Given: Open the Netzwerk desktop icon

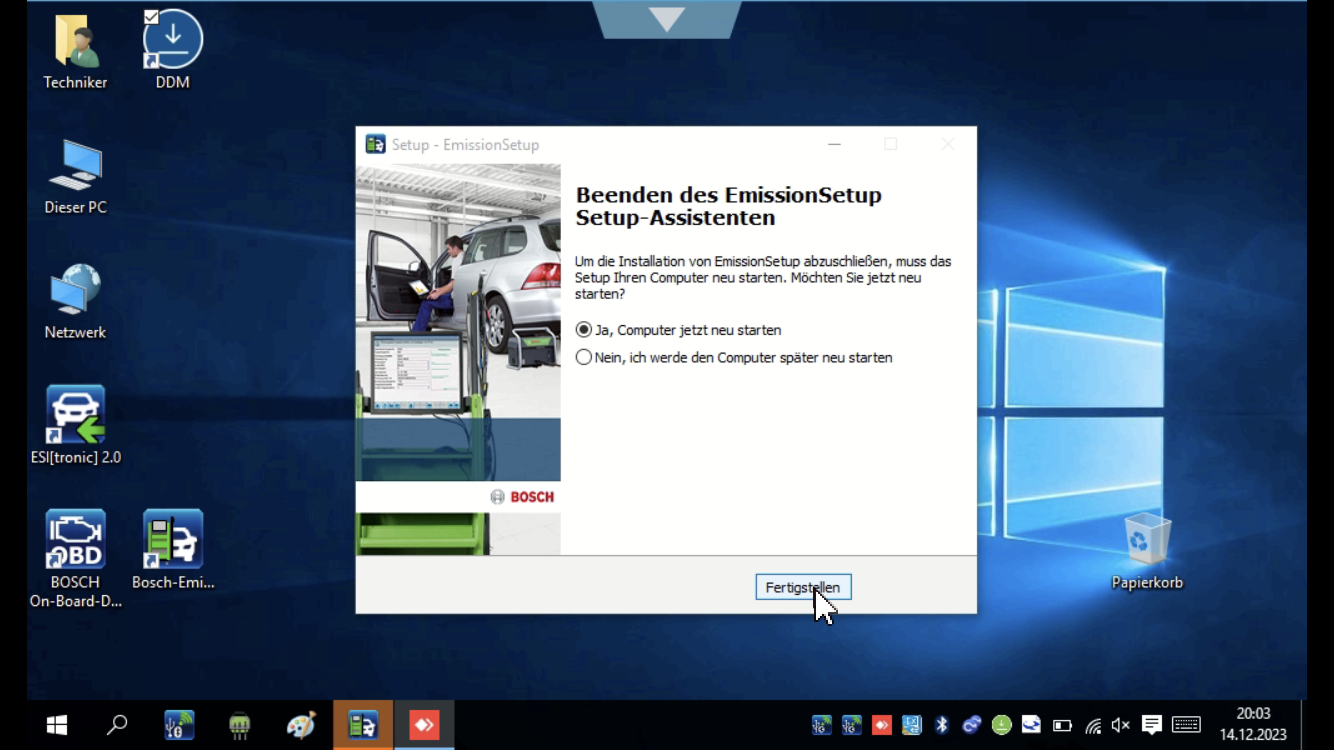Looking at the screenshot, I should (x=76, y=292).
